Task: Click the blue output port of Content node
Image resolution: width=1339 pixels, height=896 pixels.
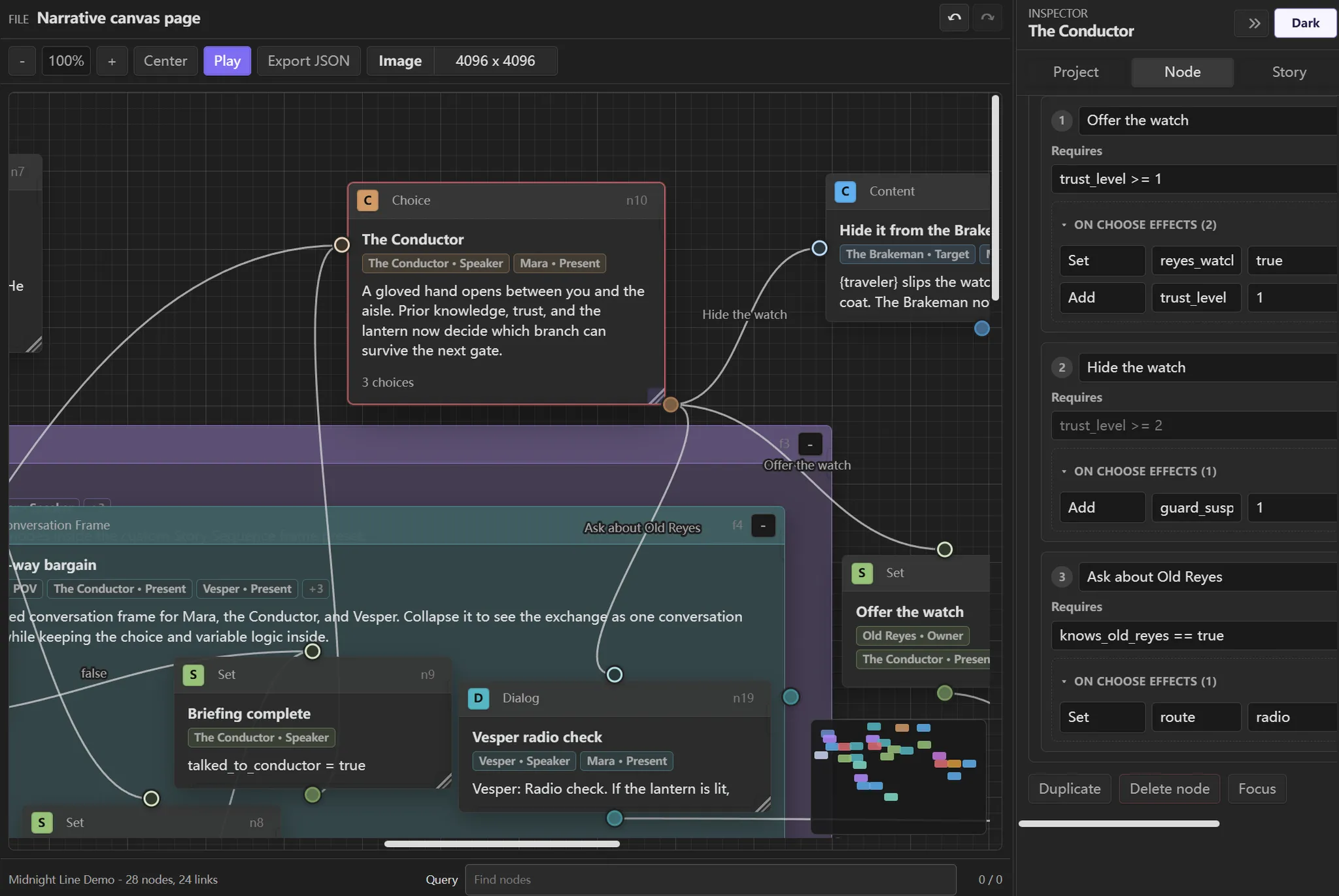Action: coord(981,328)
